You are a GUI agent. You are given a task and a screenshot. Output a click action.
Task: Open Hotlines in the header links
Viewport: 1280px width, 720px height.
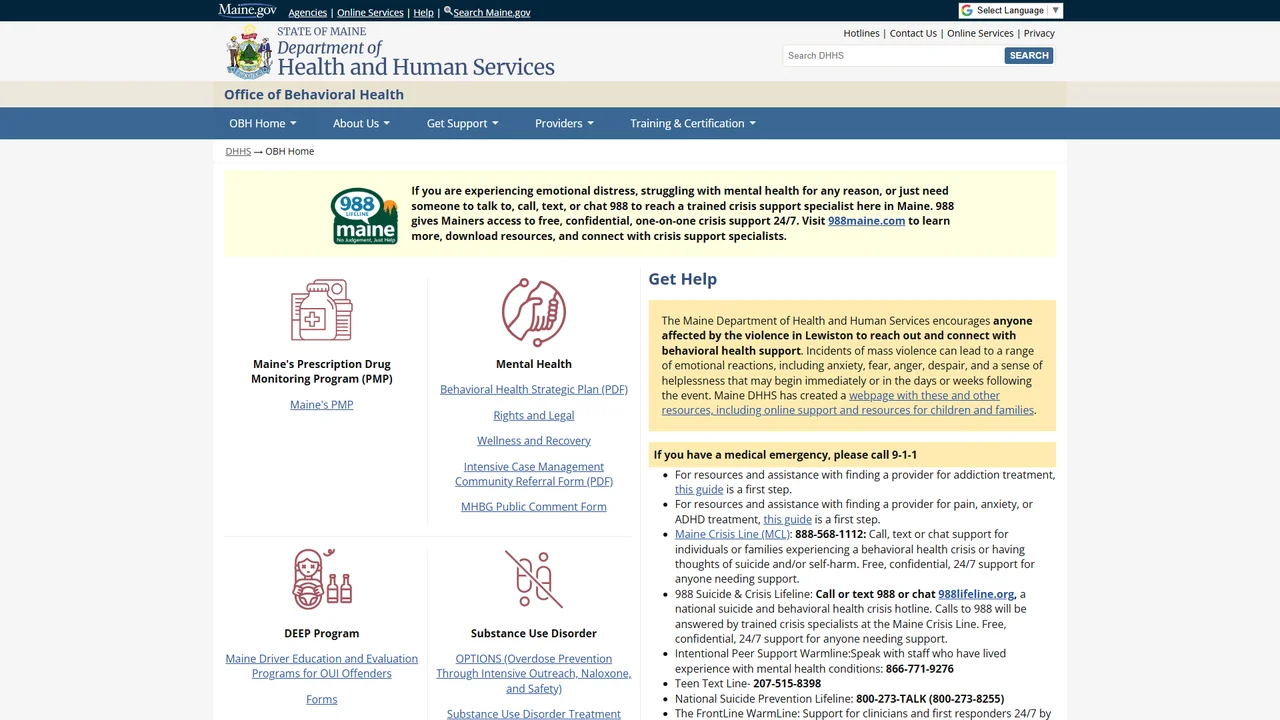(861, 33)
